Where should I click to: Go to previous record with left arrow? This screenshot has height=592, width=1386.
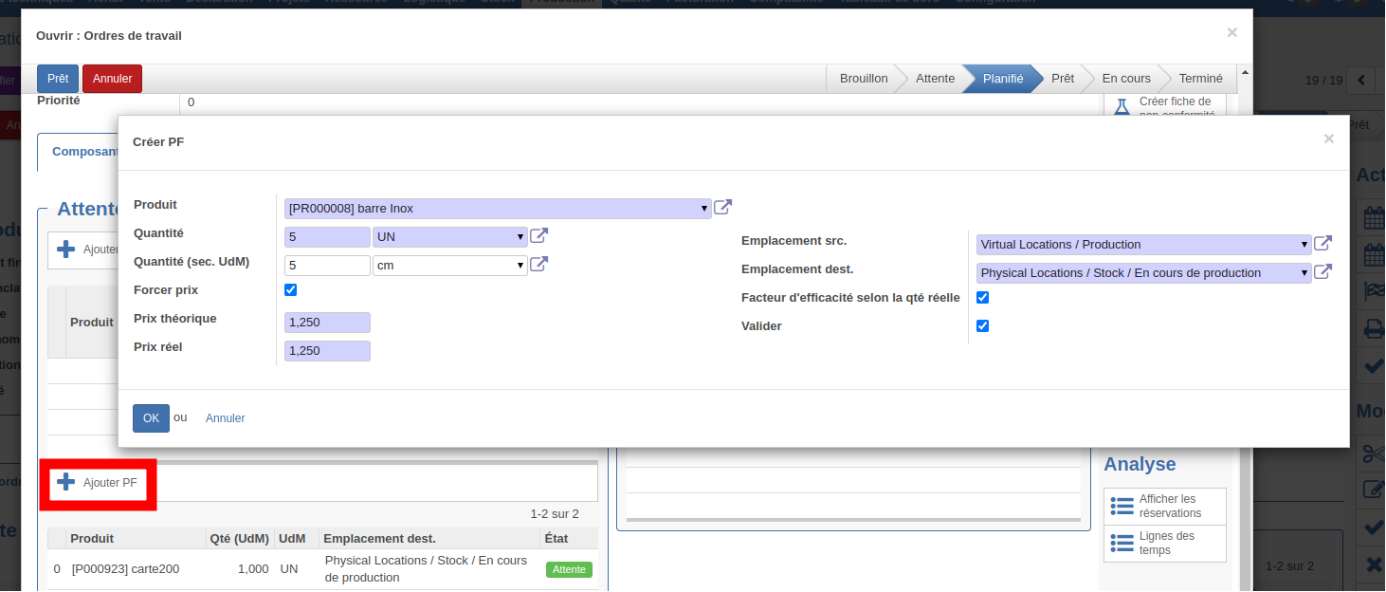click(x=1361, y=80)
